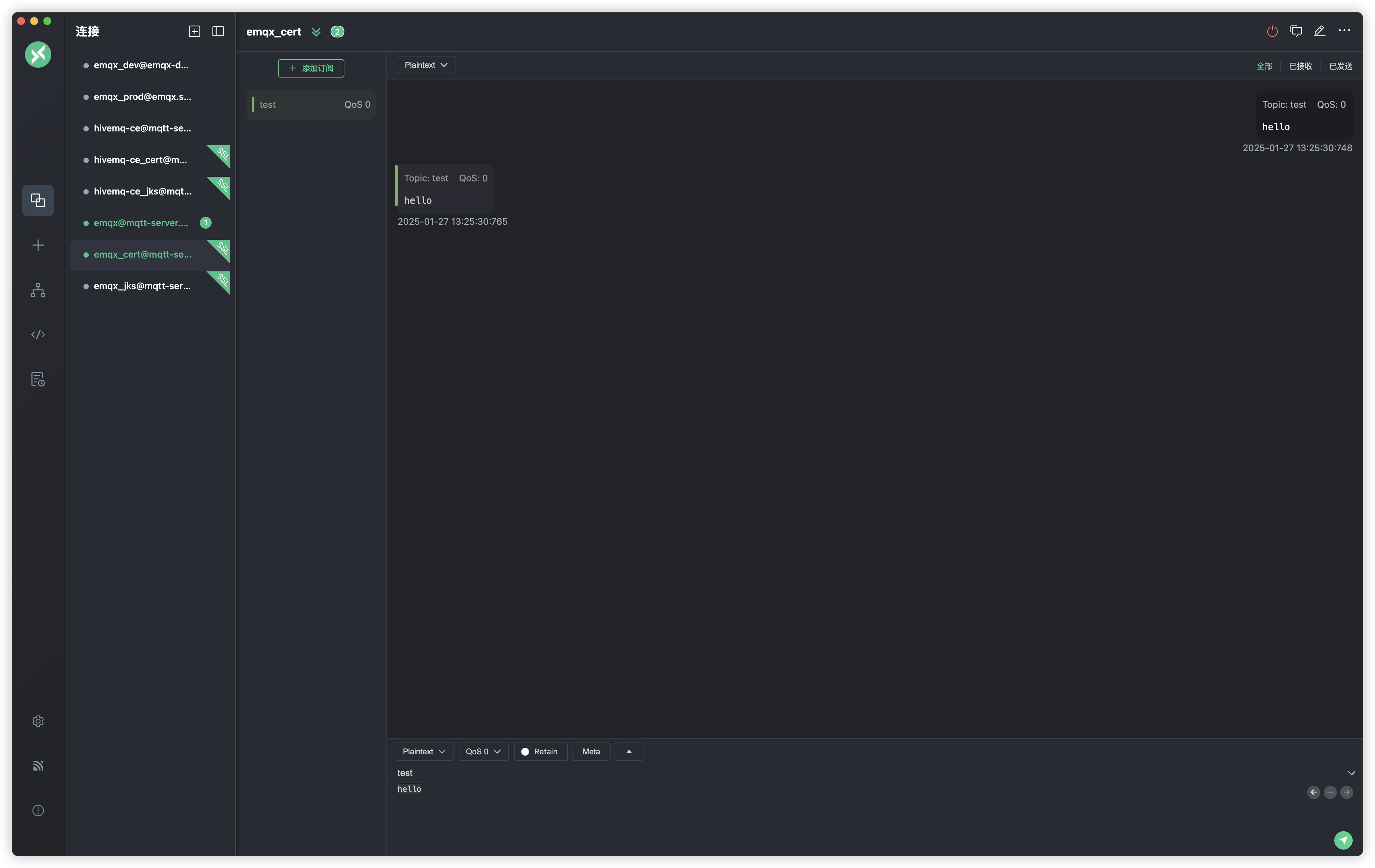The height and width of the screenshot is (868, 1375).
Task: Open the publish payload Plaintext dropdown
Action: [x=424, y=752]
